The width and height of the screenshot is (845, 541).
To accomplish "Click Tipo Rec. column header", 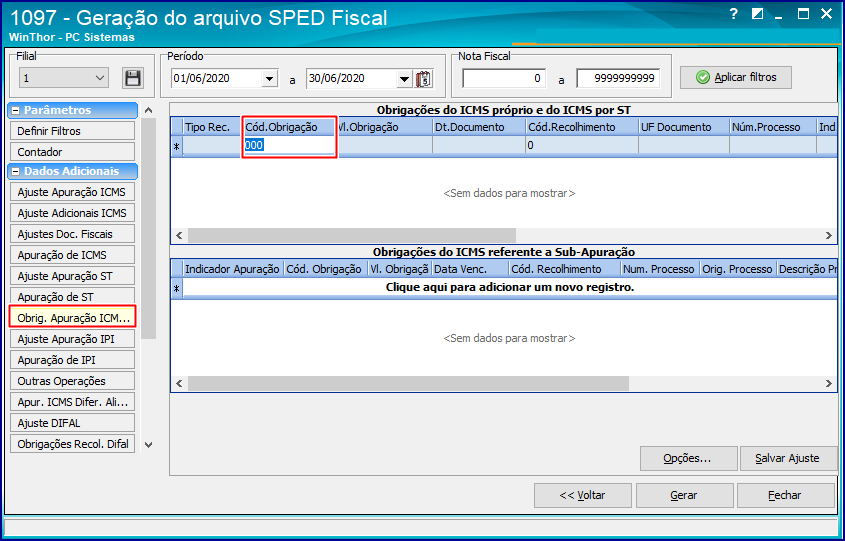I will [x=212, y=127].
